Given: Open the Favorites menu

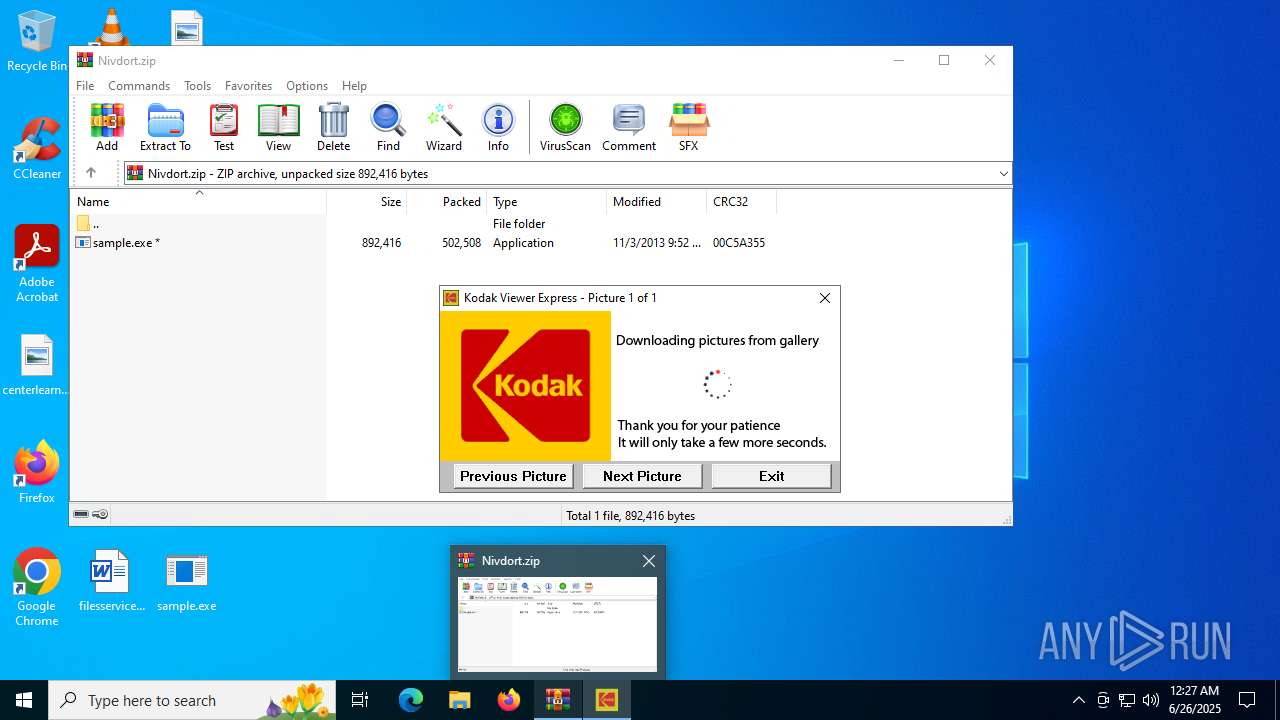Looking at the screenshot, I should 248,86.
